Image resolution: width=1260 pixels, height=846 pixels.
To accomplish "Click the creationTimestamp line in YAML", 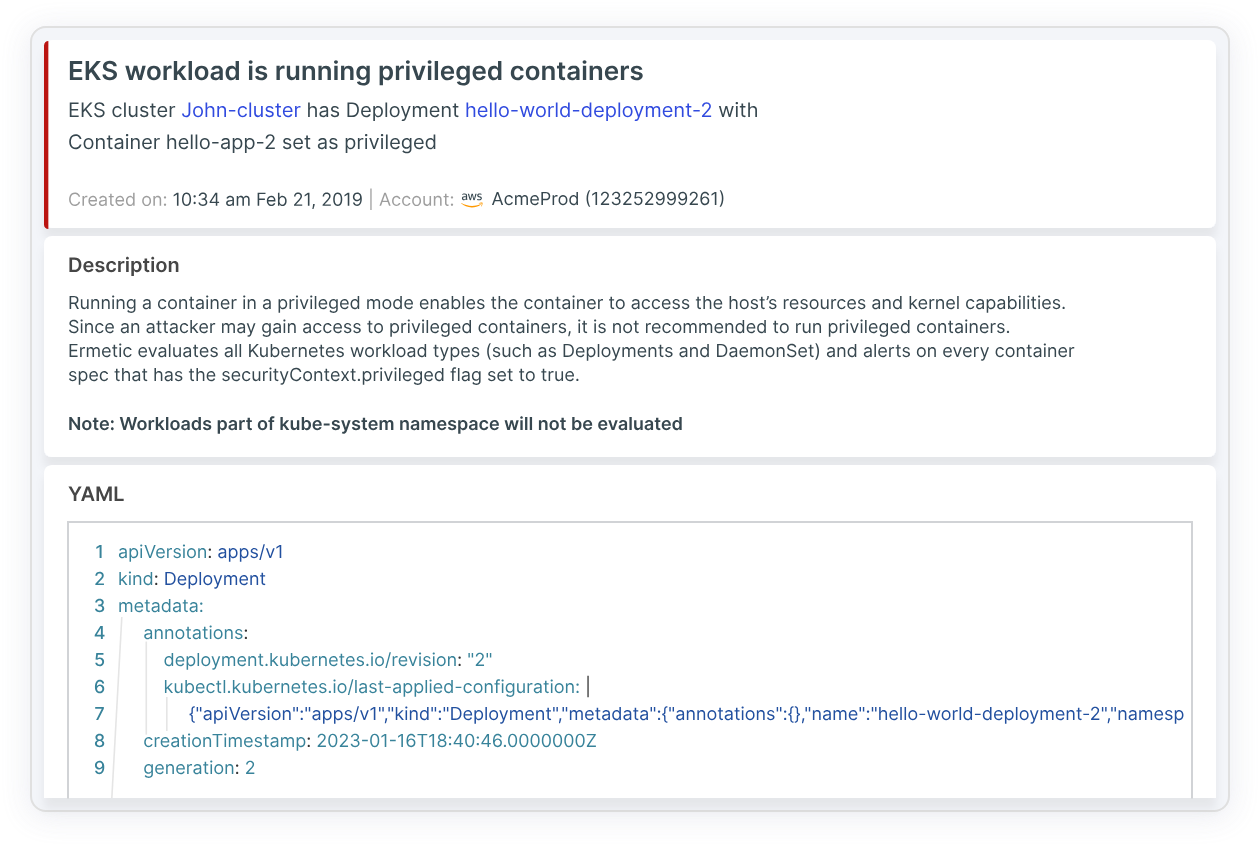I will coord(370,741).
